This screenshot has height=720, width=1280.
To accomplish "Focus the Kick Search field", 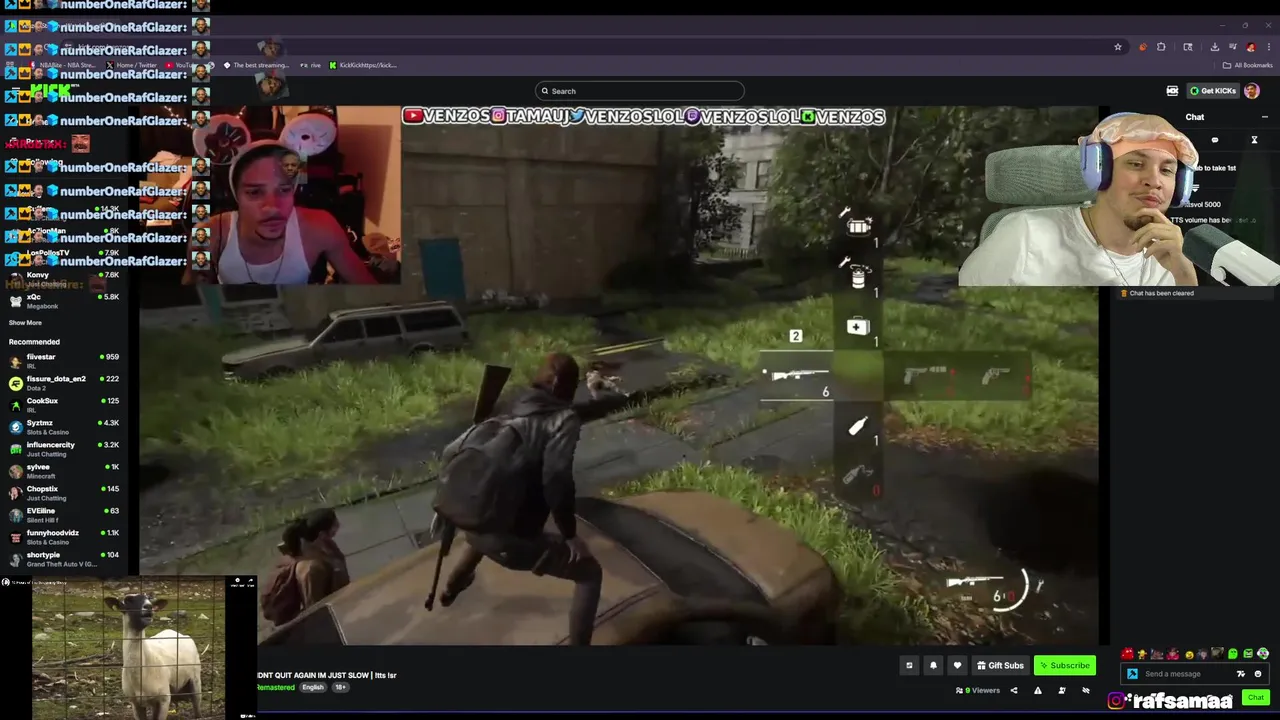I will (640, 91).
